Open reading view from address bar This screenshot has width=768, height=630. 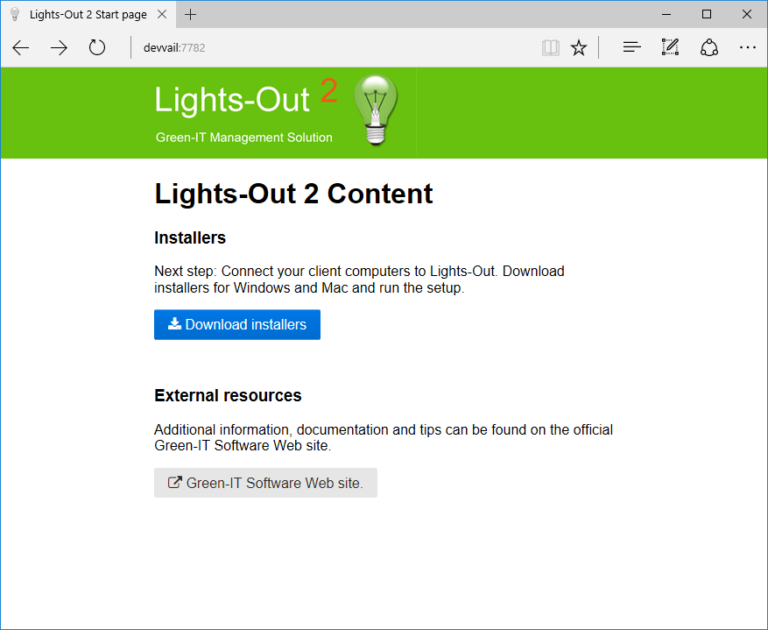point(548,47)
